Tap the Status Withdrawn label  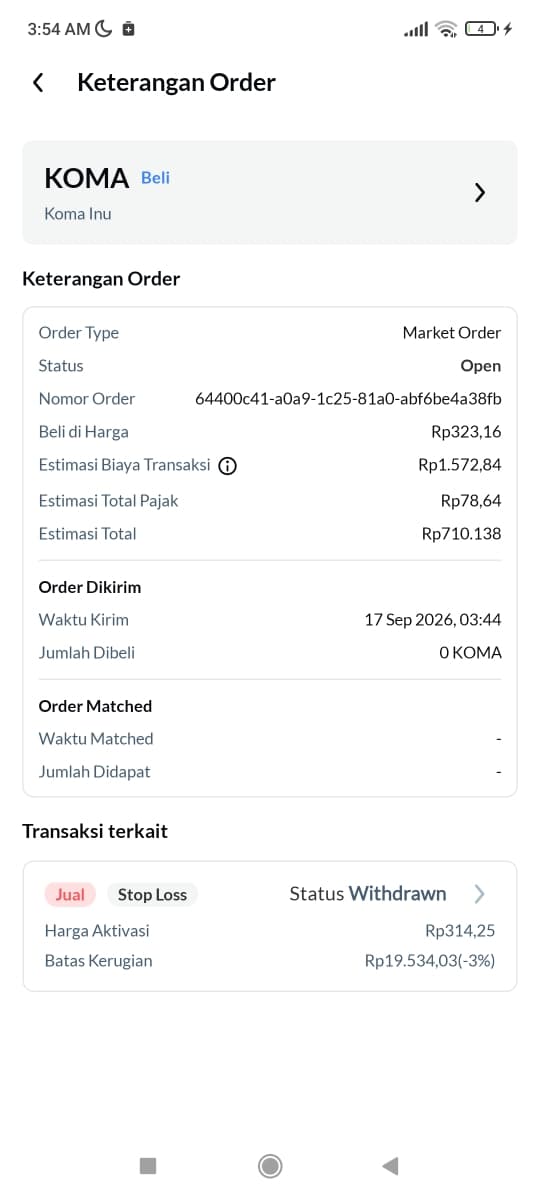pyautogui.click(x=368, y=894)
